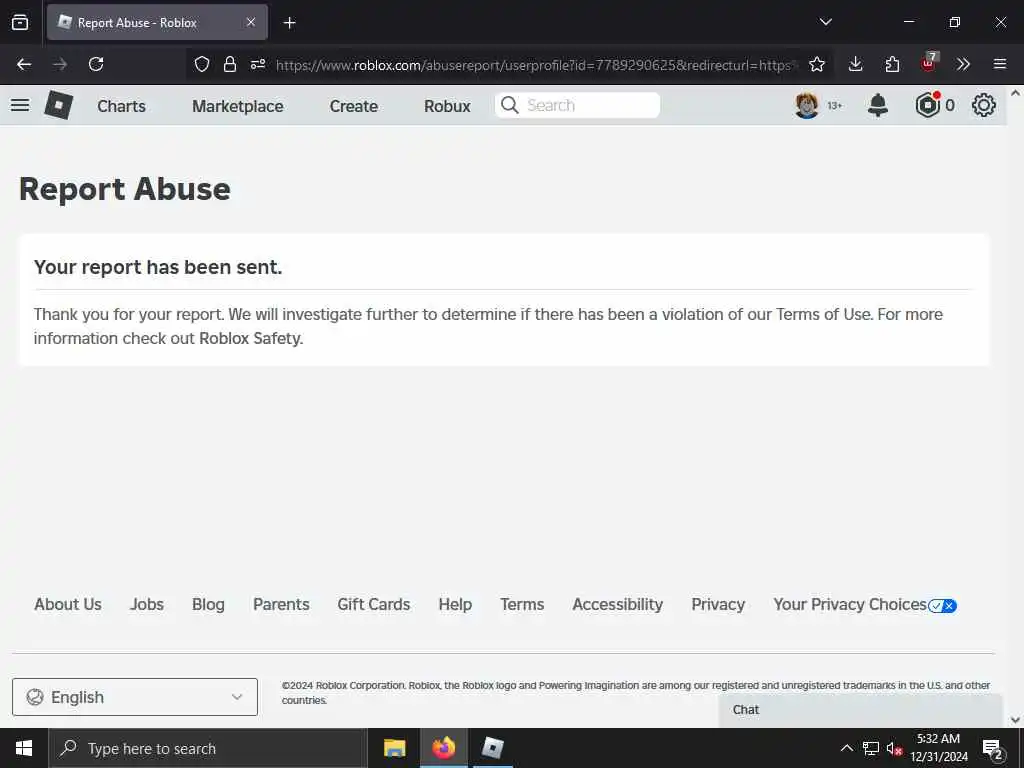Open network status tray icon

pyautogui.click(x=871, y=748)
